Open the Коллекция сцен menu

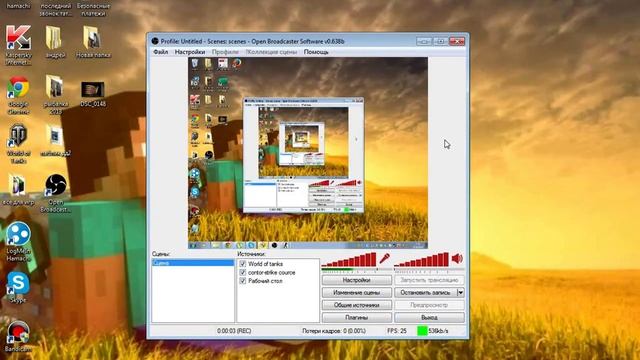pyautogui.click(x=271, y=52)
